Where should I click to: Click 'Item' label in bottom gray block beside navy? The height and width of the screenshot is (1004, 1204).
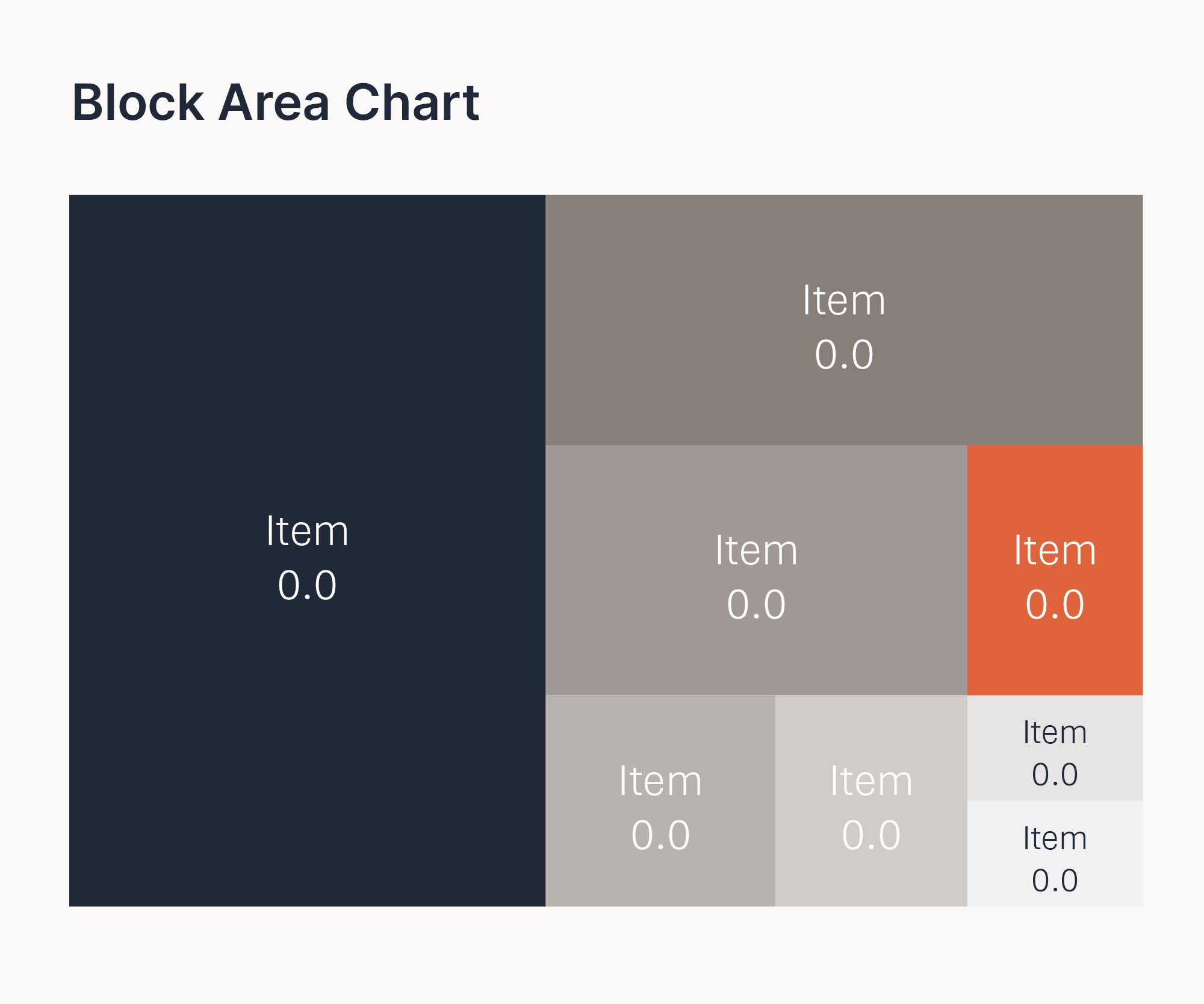click(x=660, y=781)
